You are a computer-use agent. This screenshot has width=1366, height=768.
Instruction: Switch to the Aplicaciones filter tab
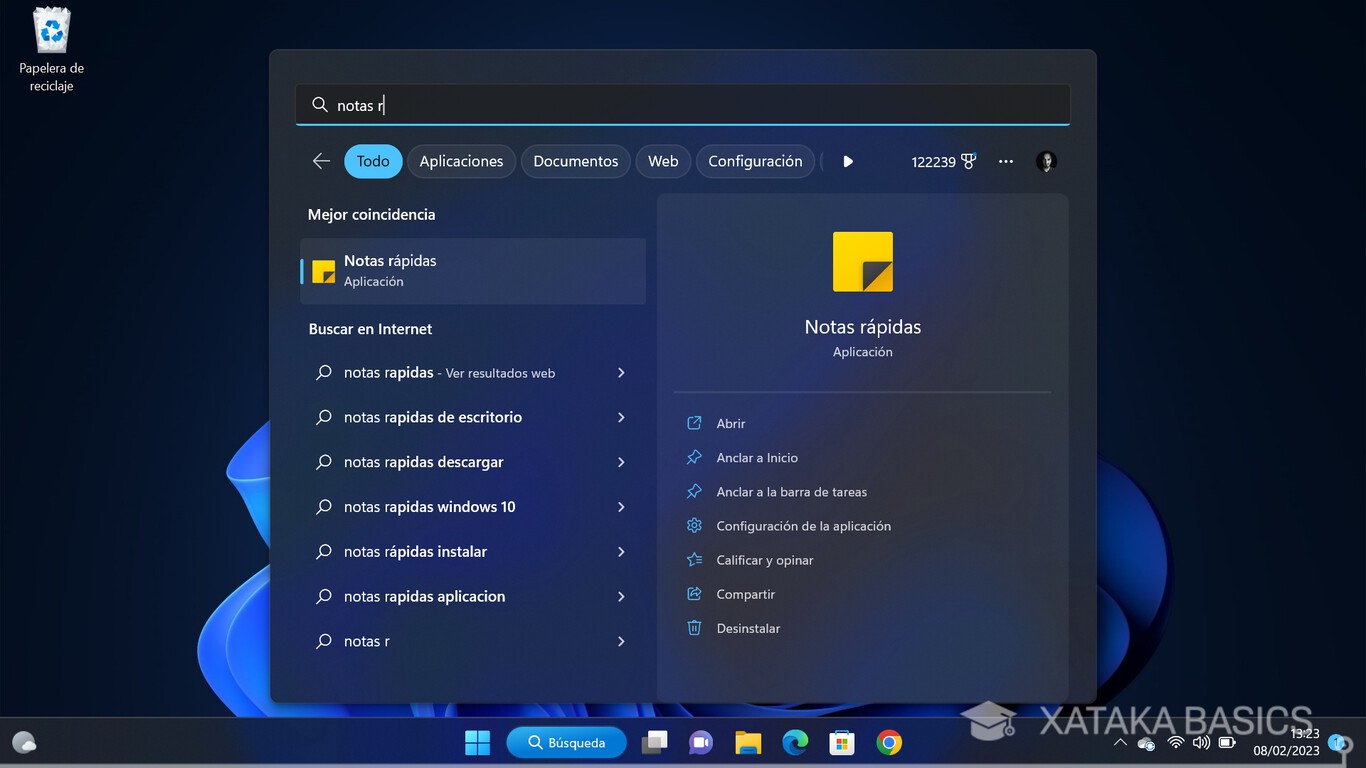461,161
